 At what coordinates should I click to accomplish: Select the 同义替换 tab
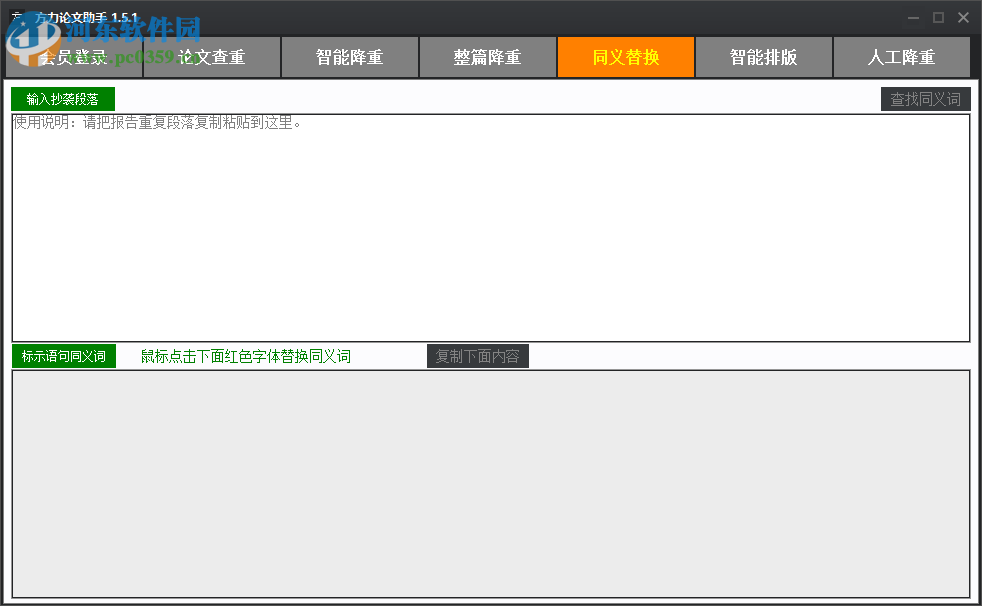pos(625,57)
